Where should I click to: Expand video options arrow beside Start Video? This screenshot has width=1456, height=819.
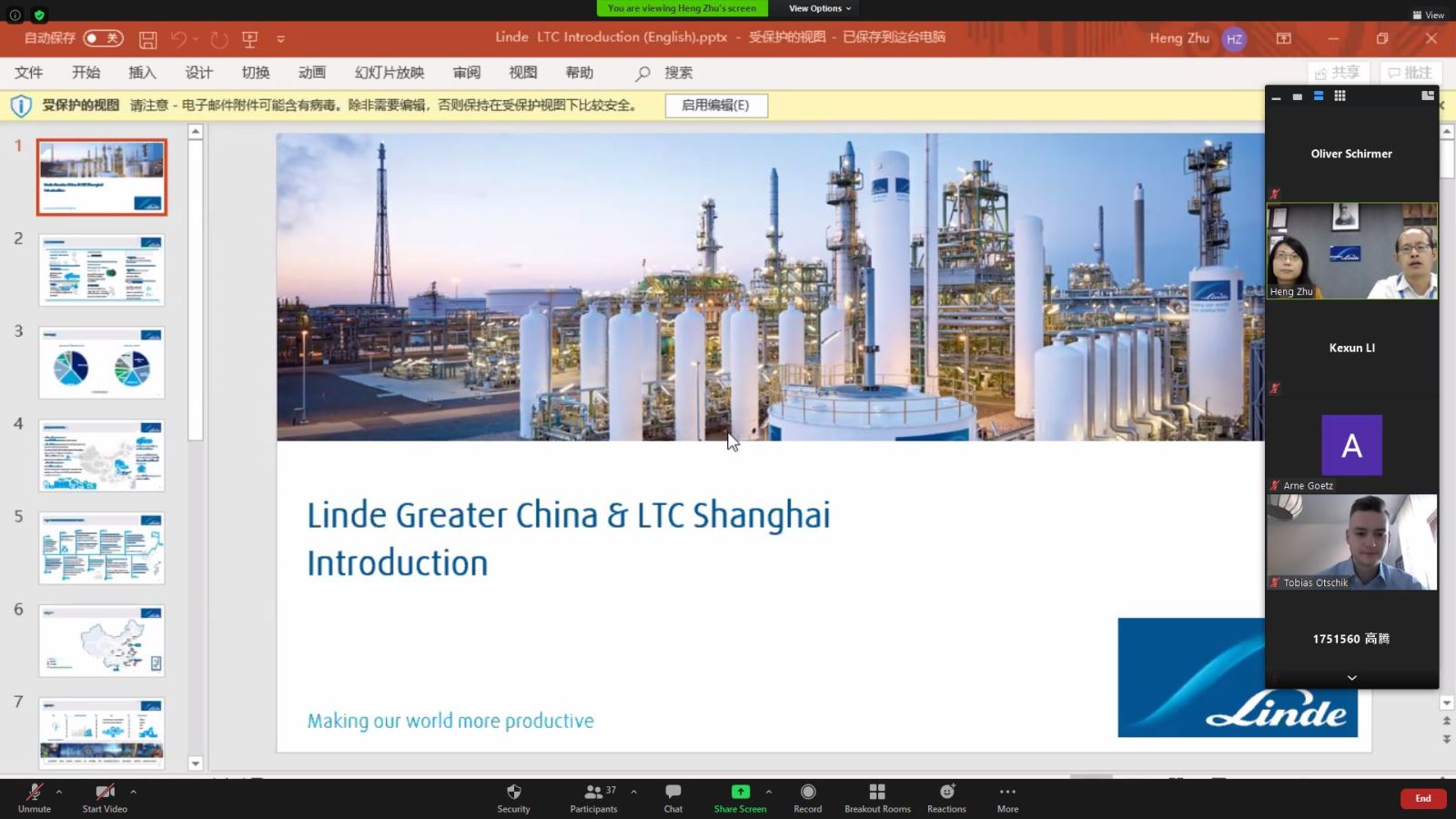133,792
